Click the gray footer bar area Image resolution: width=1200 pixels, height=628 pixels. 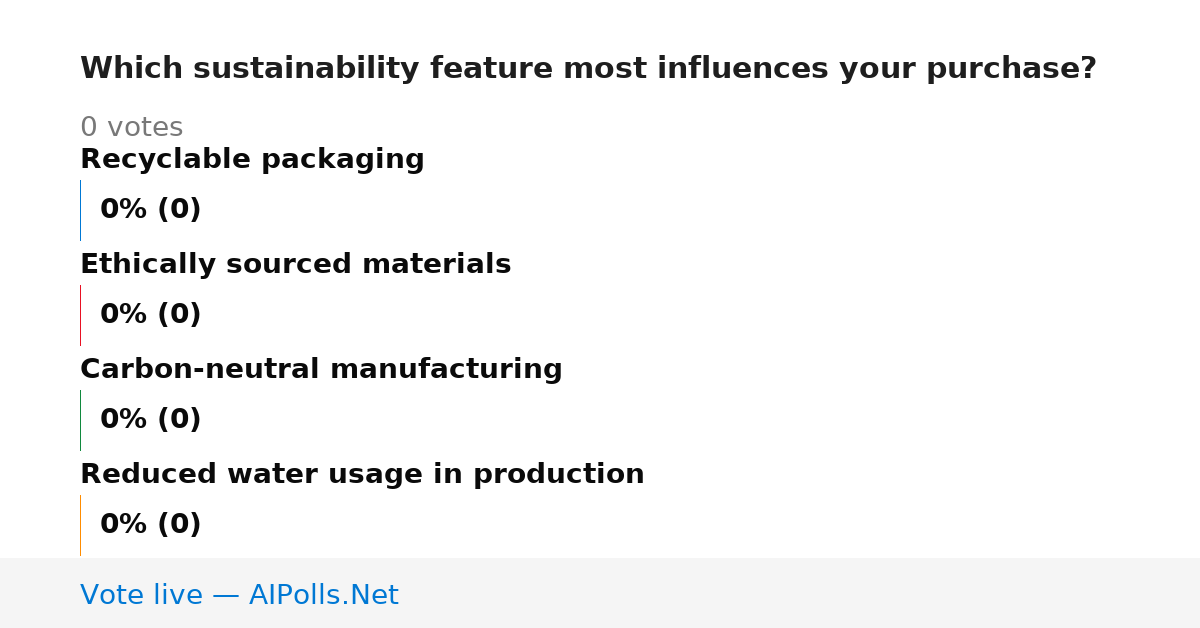click(600, 593)
